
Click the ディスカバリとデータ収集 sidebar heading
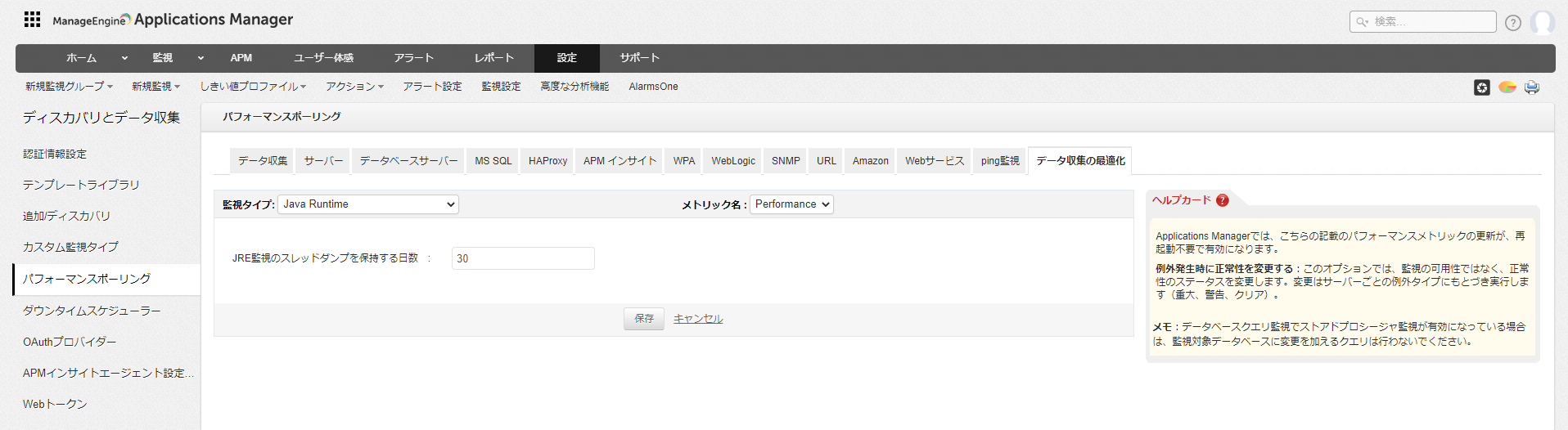point(101,118)
